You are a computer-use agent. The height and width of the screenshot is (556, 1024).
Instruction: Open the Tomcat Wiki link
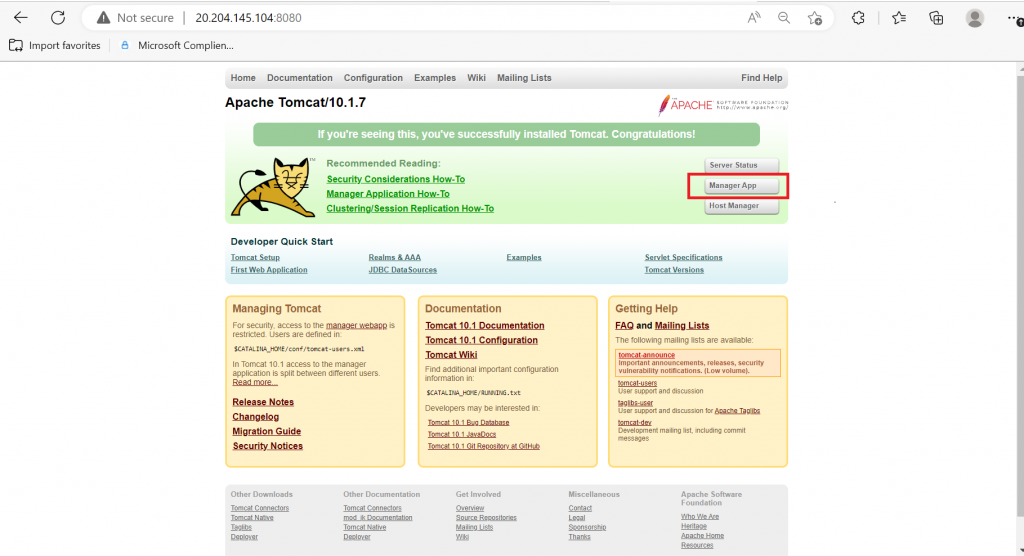[451, 355]
